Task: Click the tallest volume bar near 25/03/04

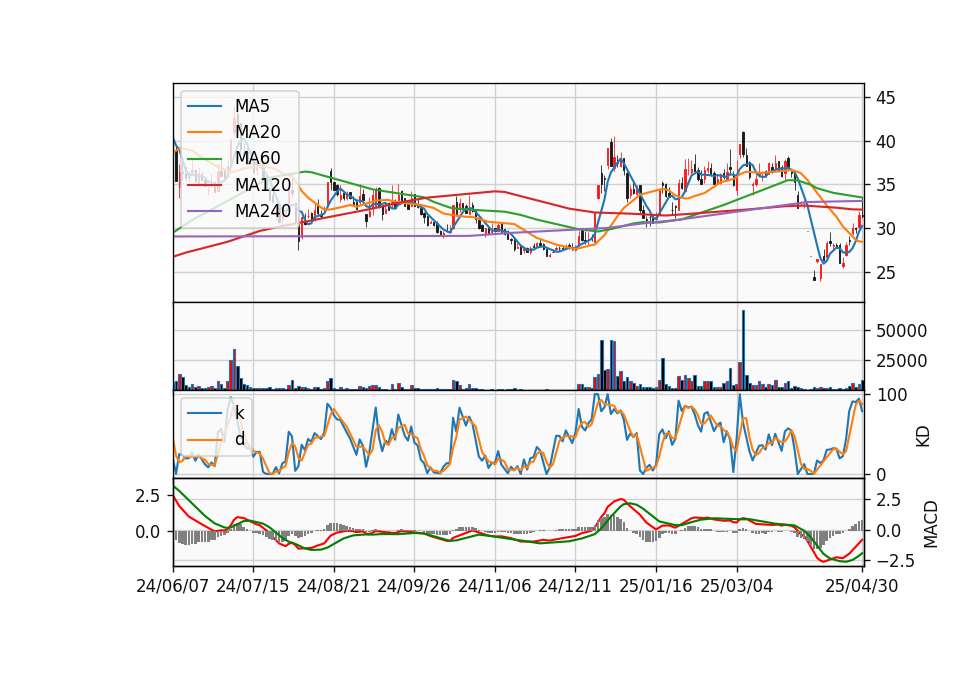Action: (743, 350)
